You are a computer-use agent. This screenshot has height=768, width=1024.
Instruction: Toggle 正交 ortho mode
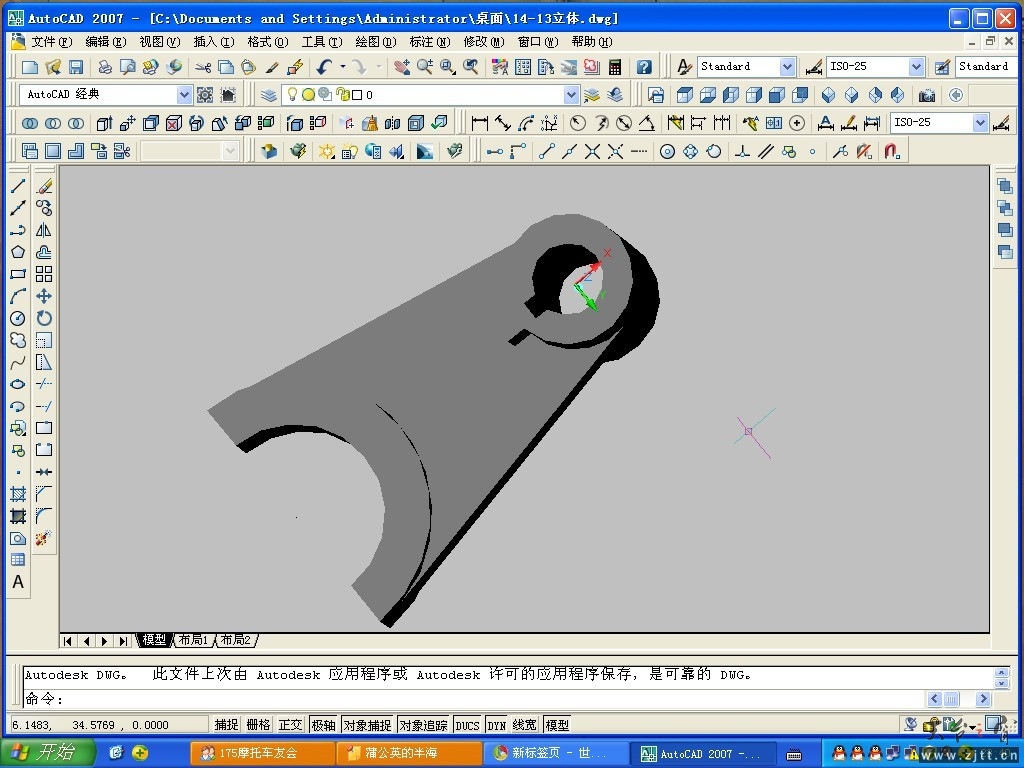(x=291, y=724)
